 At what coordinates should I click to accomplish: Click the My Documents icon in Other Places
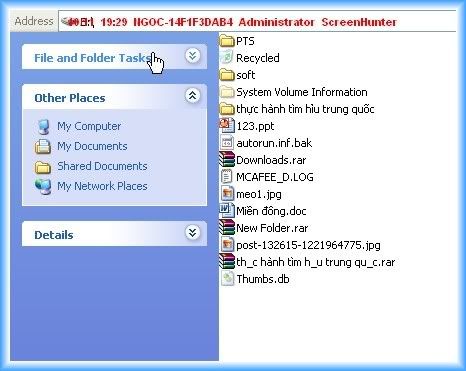coord(43,147)
